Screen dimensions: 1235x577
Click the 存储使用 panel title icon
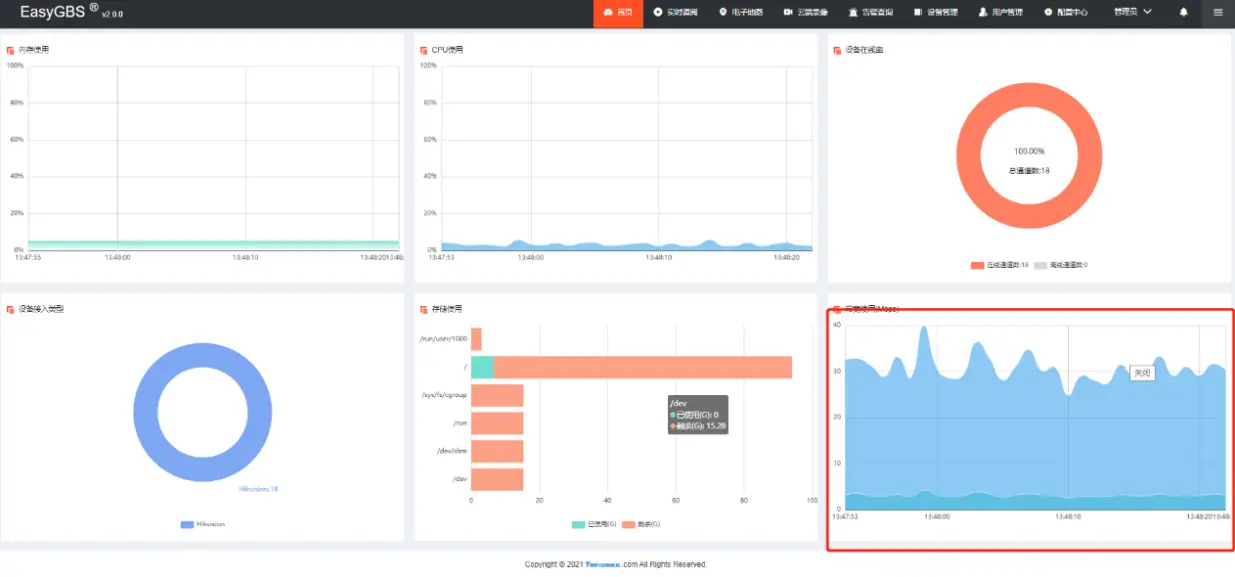point(424,309)
